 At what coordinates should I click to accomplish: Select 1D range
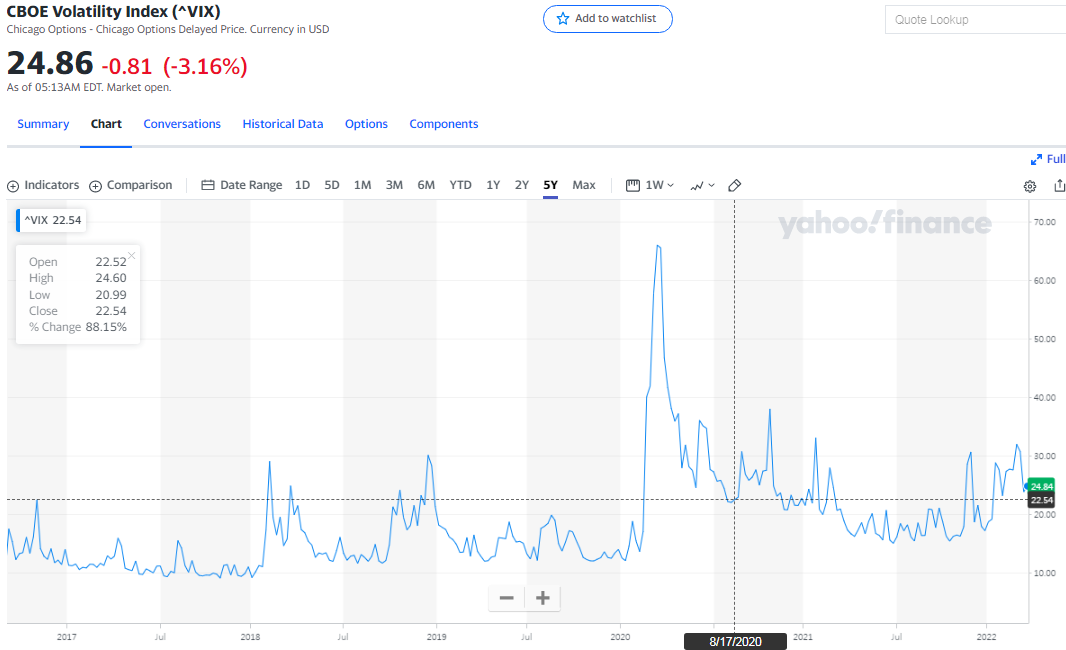coord(303,185)
